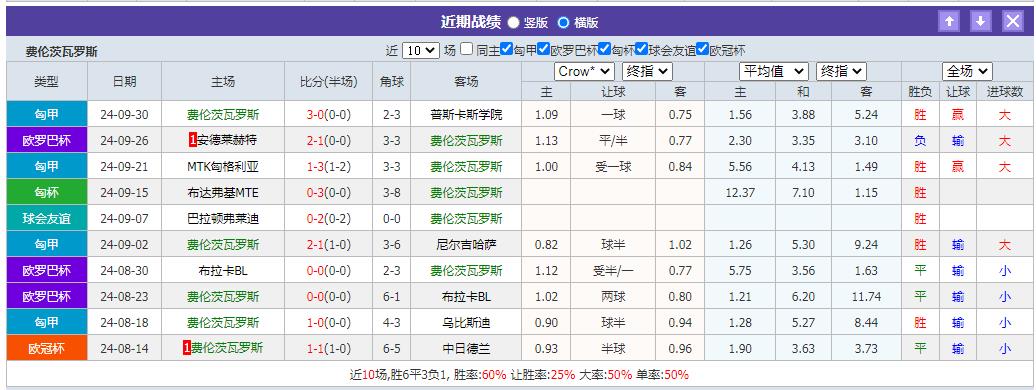Screen dimensions: 1036x390
Task: Uncheck the 匈甲 league checkbox
Action: tap(506, 49)
